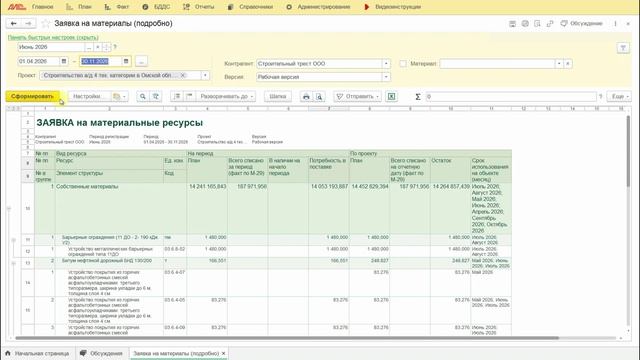Open the vertical dots more menu
The height and width of the screenshot is (360, 640).
(x=616, y=24)
